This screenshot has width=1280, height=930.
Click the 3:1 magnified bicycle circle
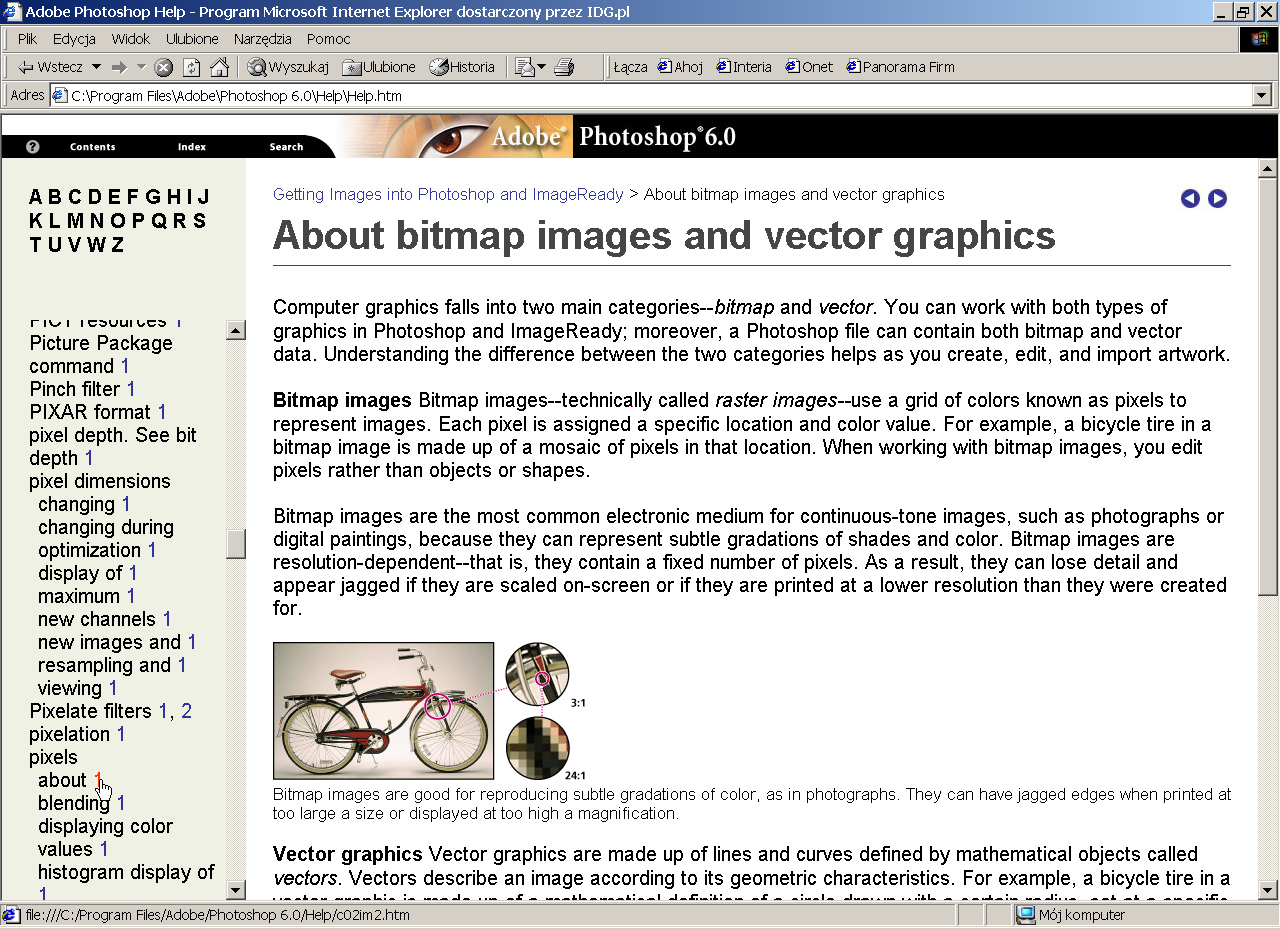click(x=537, y=675)
